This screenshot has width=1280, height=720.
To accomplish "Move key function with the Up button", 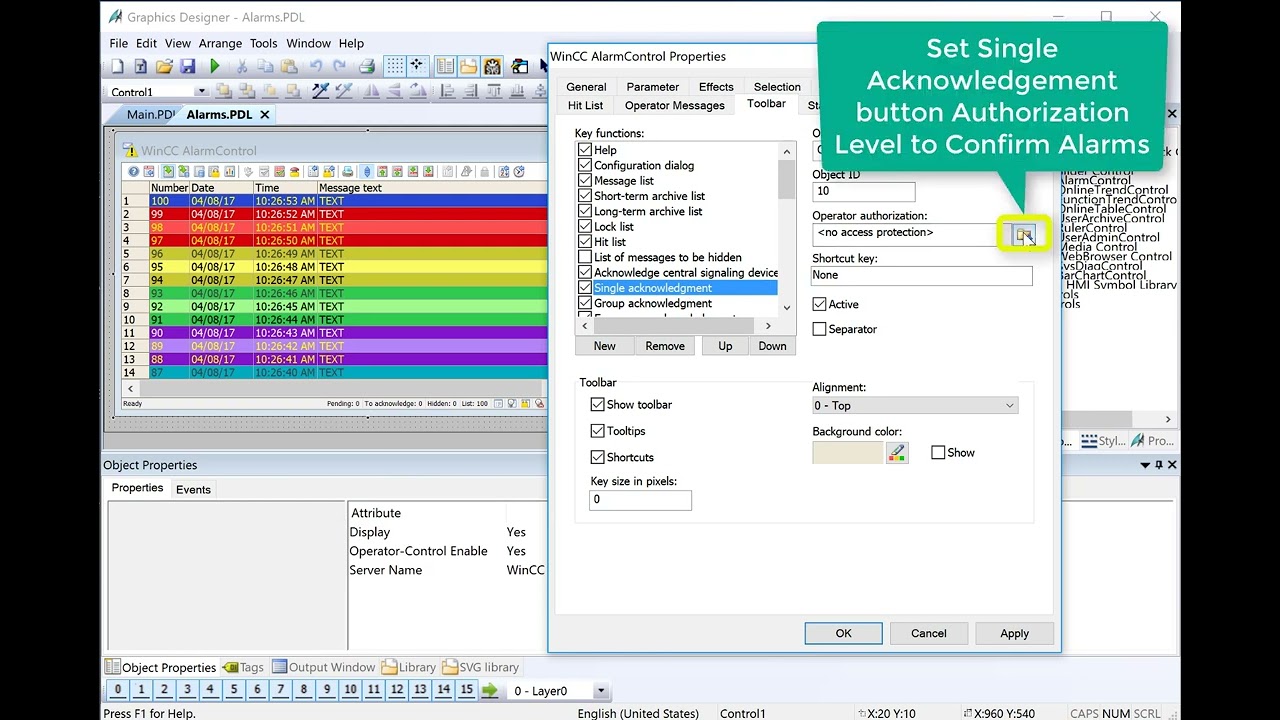I will click(725, 346).
